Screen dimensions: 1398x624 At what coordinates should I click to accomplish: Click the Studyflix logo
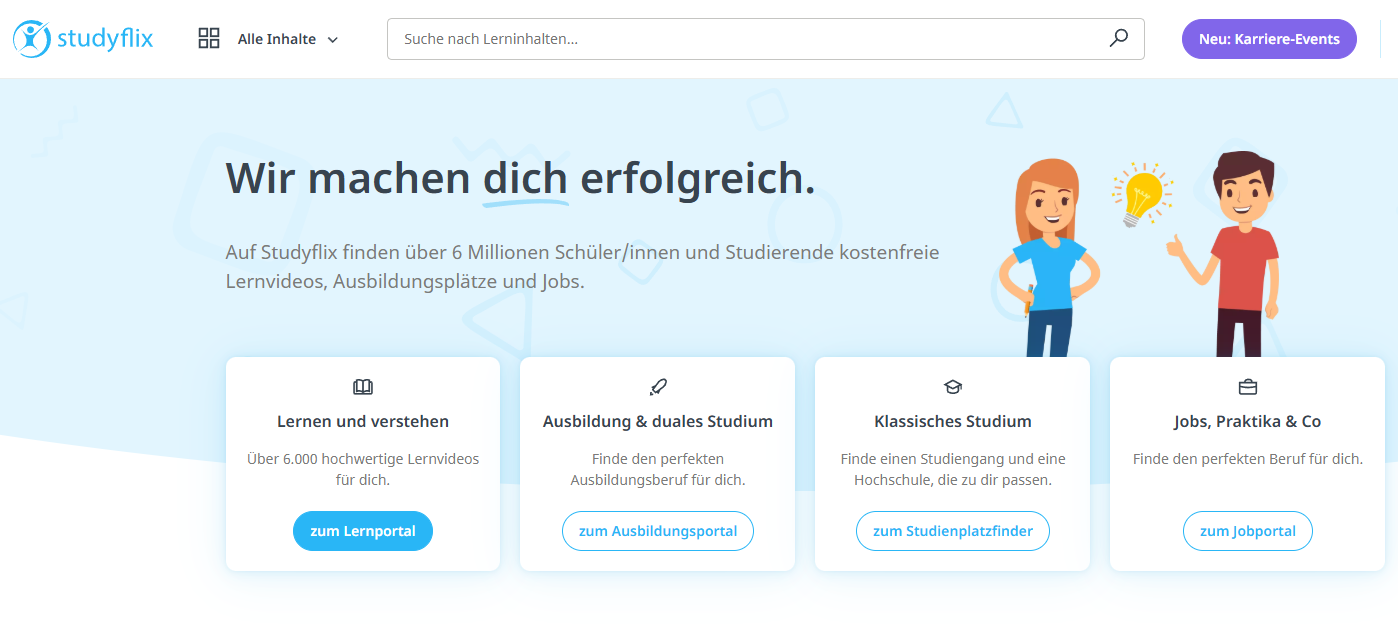click(83, 39)
